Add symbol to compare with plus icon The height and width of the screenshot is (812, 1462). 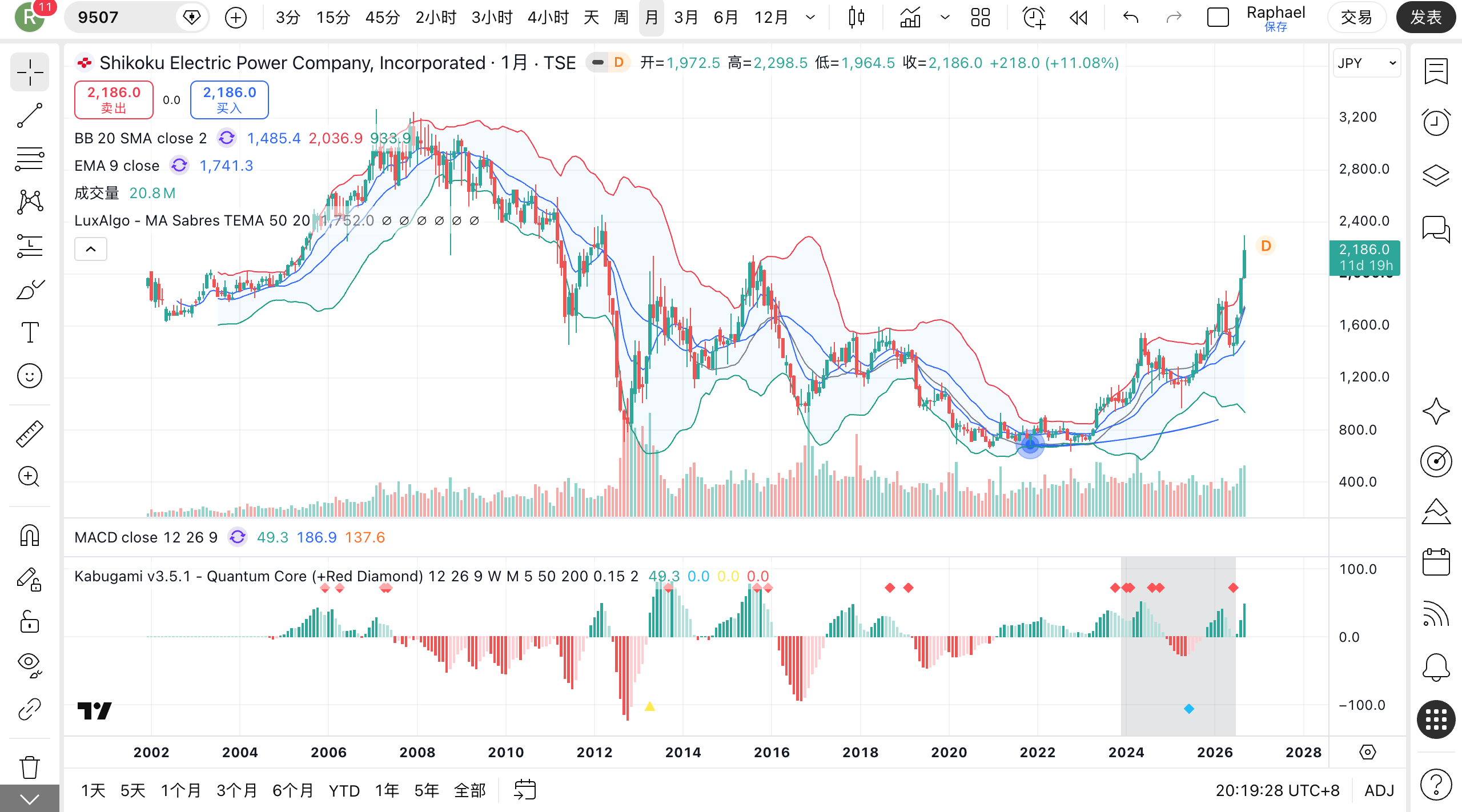tap(236, 18)
